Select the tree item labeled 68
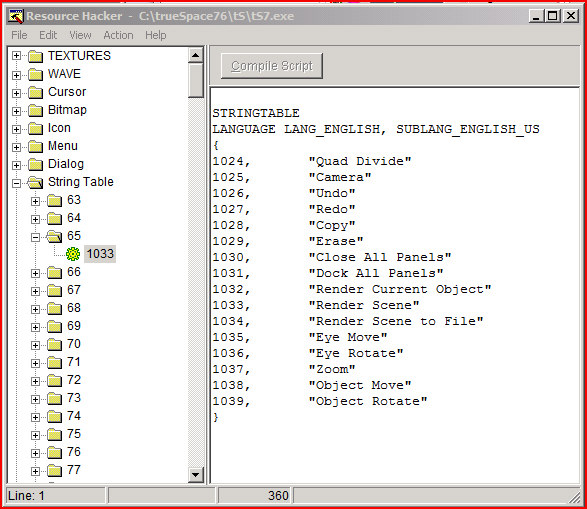 tap(74, 308)
